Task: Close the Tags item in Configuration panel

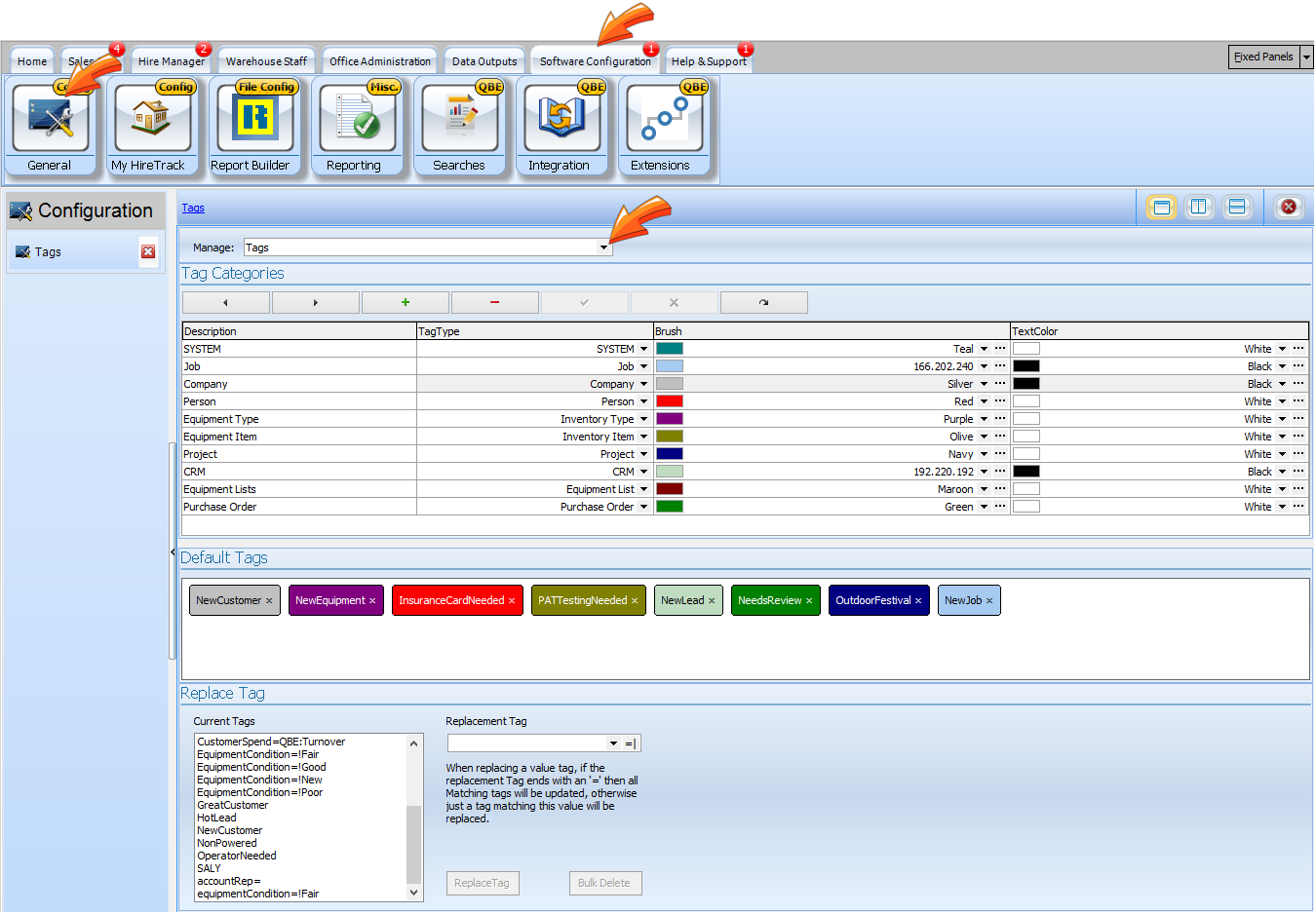Action: pyautogui.click(x=148, y=252)
